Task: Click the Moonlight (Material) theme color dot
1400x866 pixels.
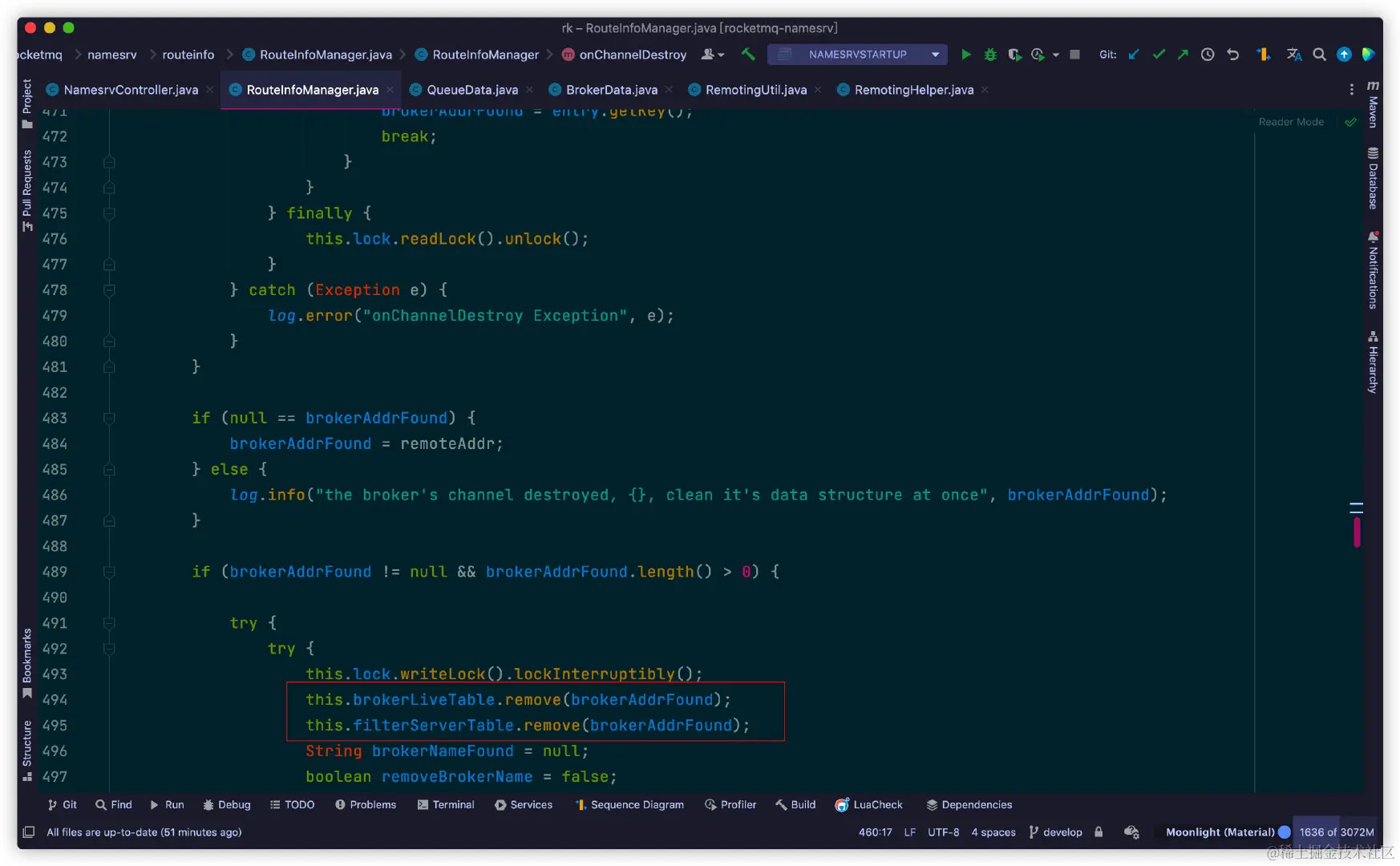Action: (1285, 832)
